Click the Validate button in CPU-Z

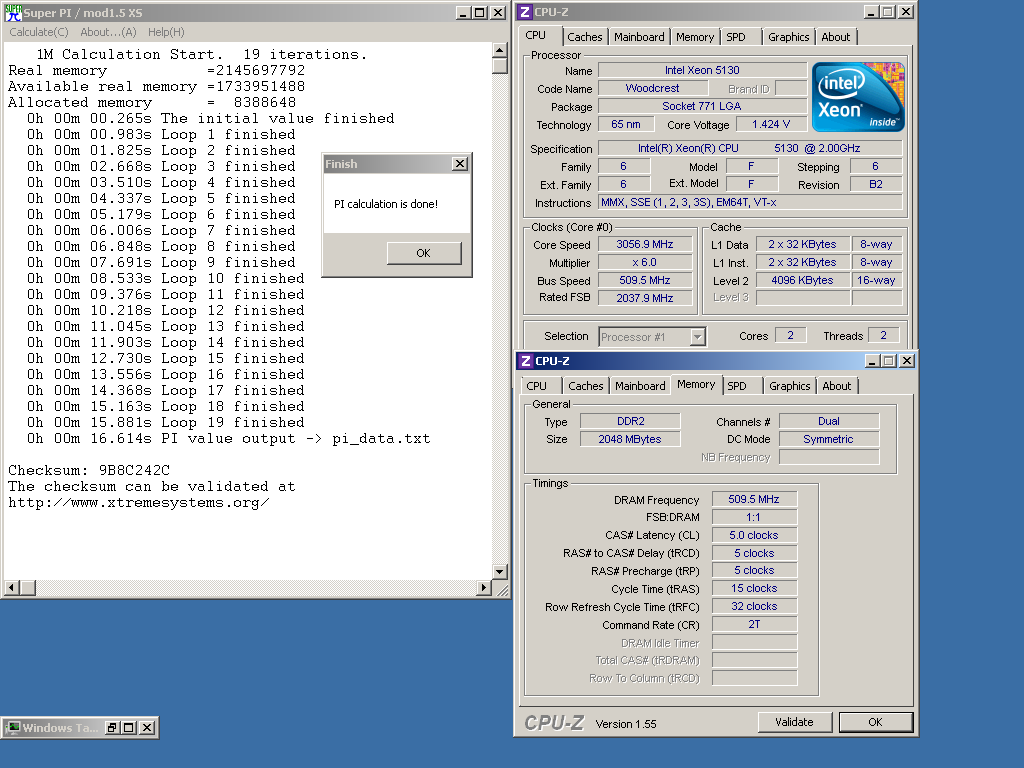pyautogui.click(x=794, y=722)
